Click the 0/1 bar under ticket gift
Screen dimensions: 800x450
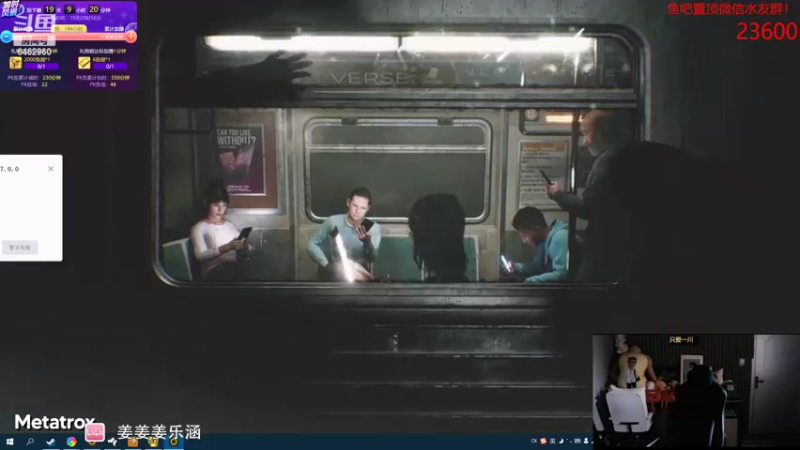[110, 66]
